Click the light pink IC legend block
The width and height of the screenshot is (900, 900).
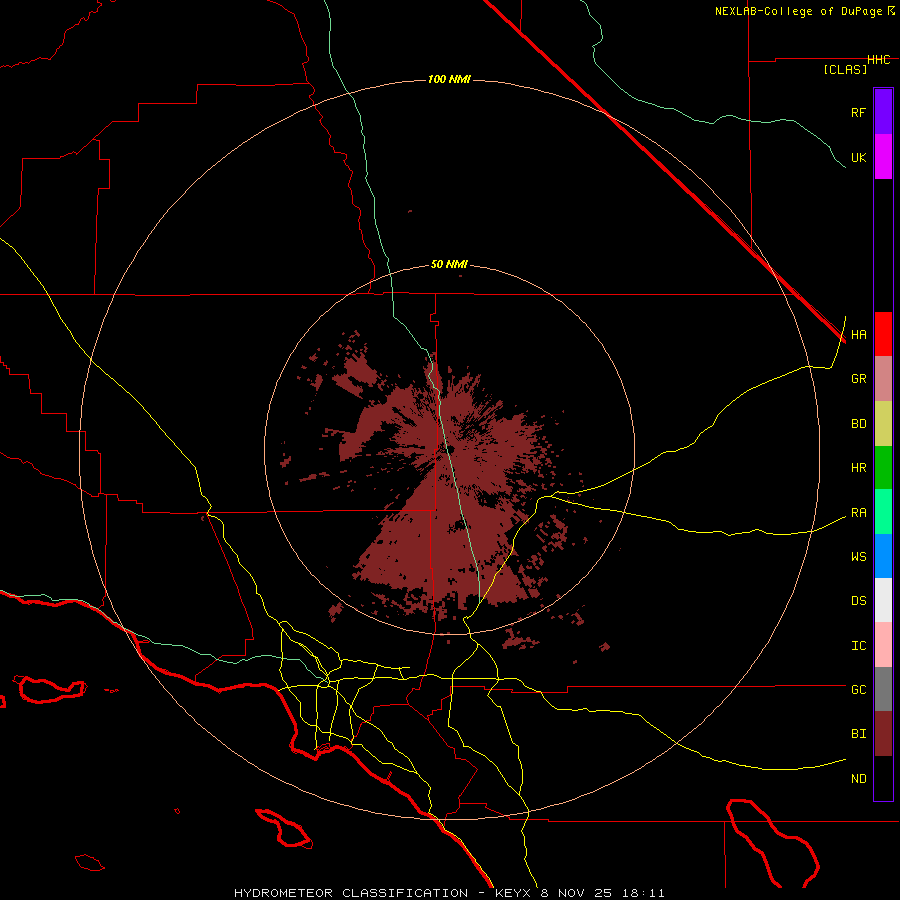click(883, 645)
